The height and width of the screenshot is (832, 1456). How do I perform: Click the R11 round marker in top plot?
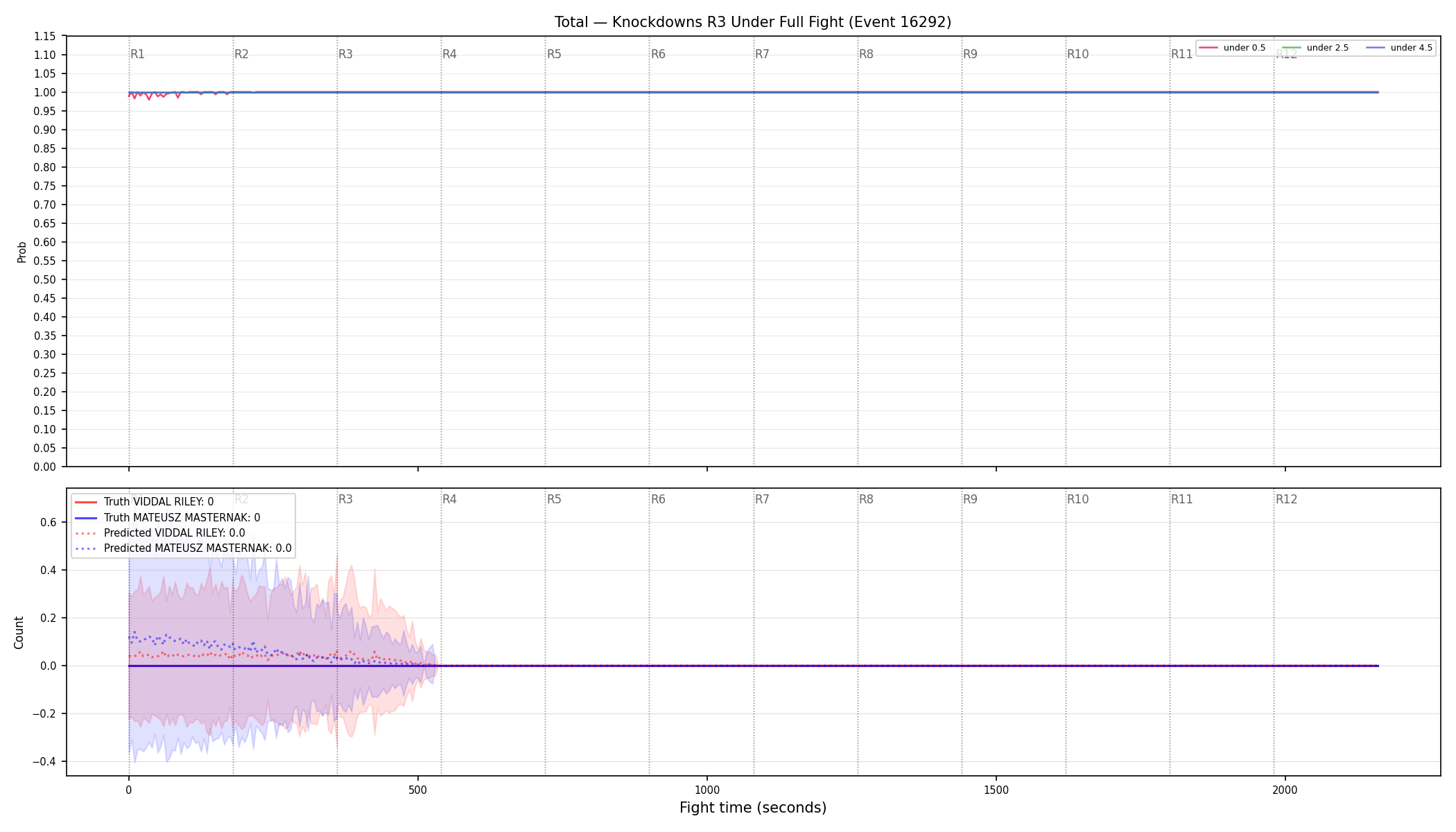(x=1181, y=54)
